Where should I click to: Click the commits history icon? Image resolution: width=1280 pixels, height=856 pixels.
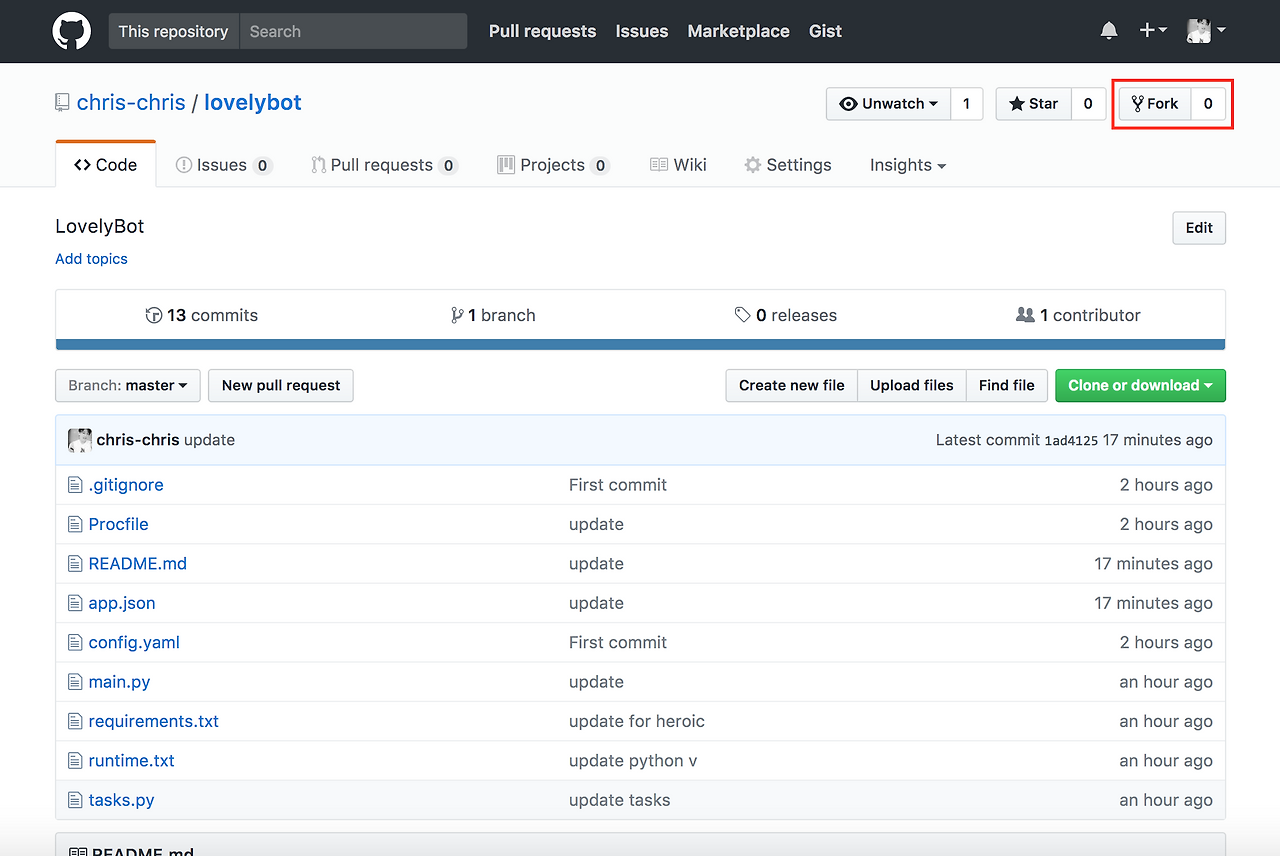coord(154,314)
